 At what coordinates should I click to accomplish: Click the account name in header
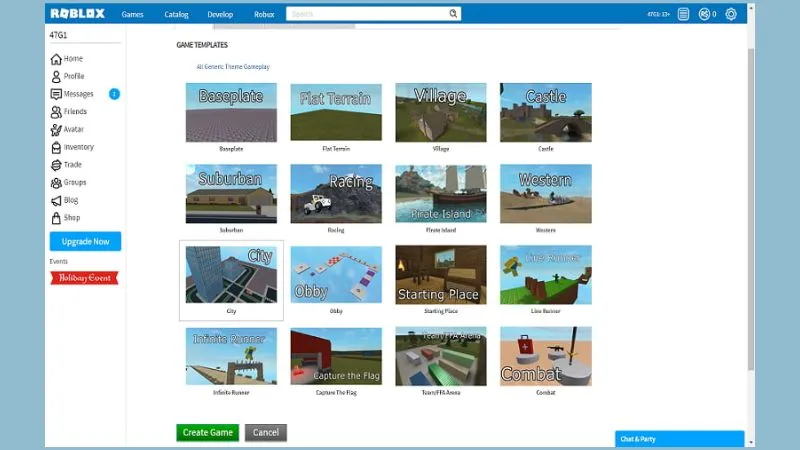[658, 14]
